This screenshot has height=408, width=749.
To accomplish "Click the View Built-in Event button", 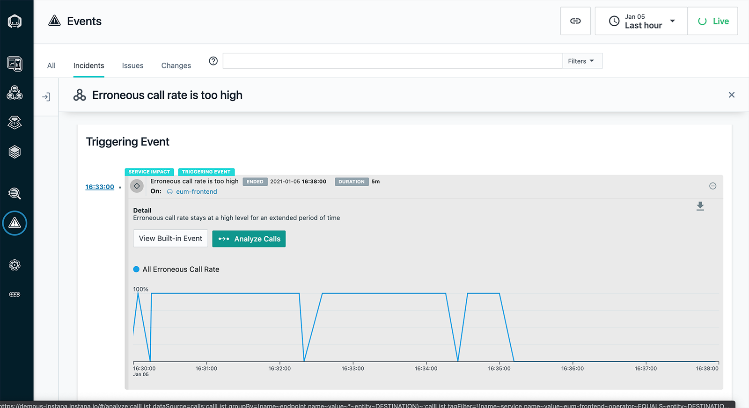I will click(x=171, y=238).
